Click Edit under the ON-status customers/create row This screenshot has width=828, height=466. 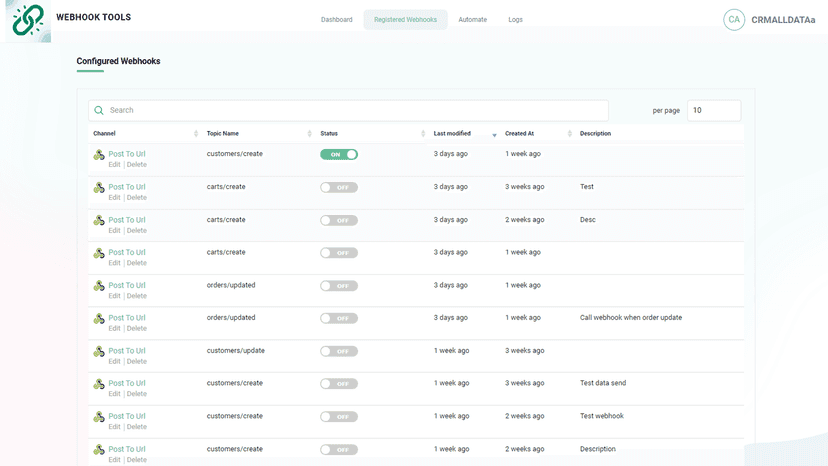point(115,165)
